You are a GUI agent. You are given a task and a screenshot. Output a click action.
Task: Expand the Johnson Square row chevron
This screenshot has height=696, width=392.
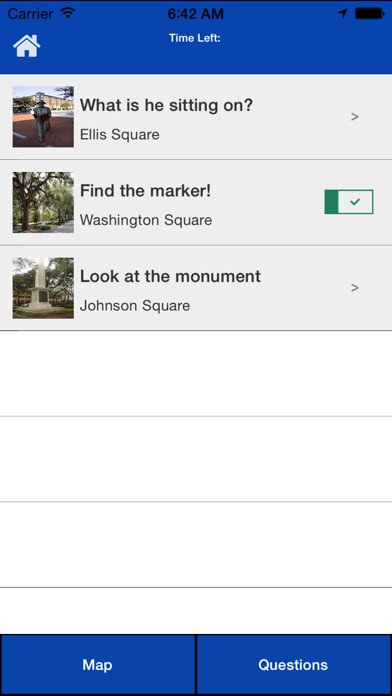354,288
